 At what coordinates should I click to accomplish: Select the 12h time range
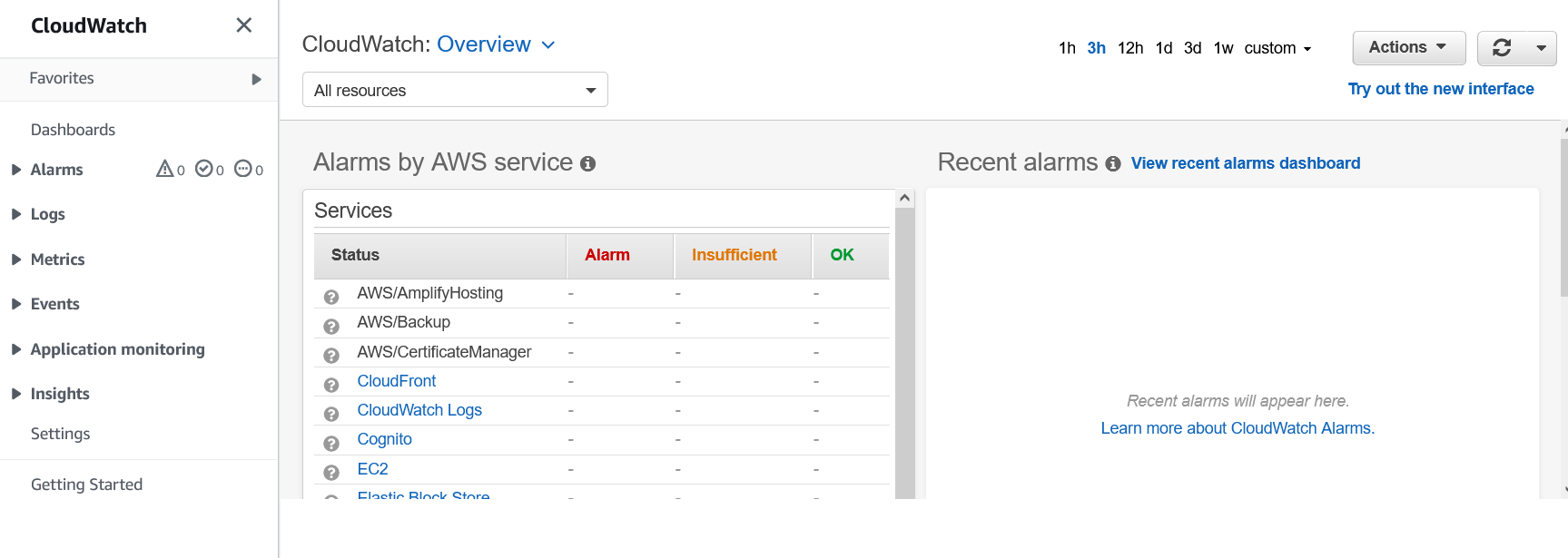tap(1130, 48)
